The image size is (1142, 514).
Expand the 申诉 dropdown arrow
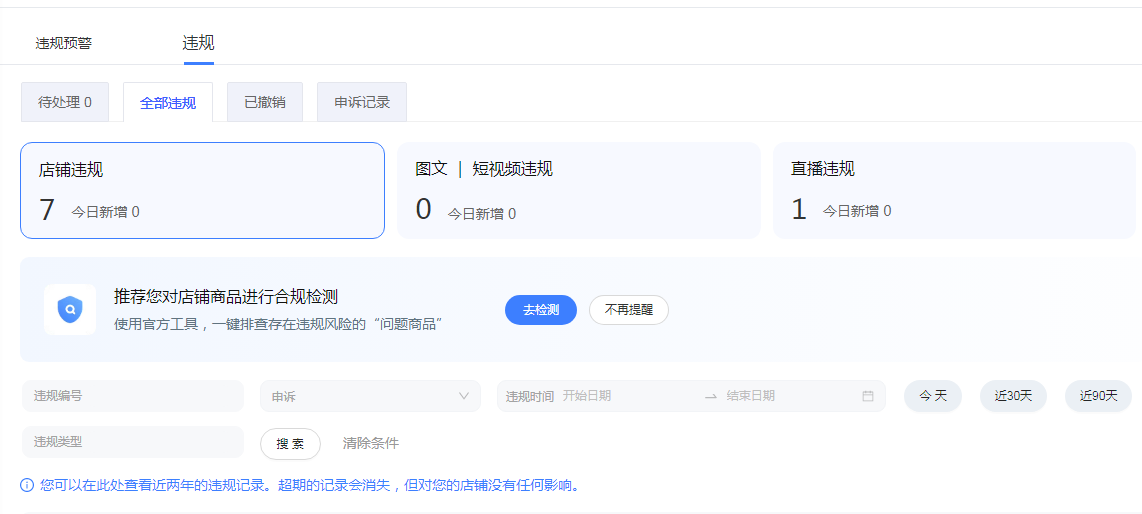pyautogui.click(x=463, y=396)
